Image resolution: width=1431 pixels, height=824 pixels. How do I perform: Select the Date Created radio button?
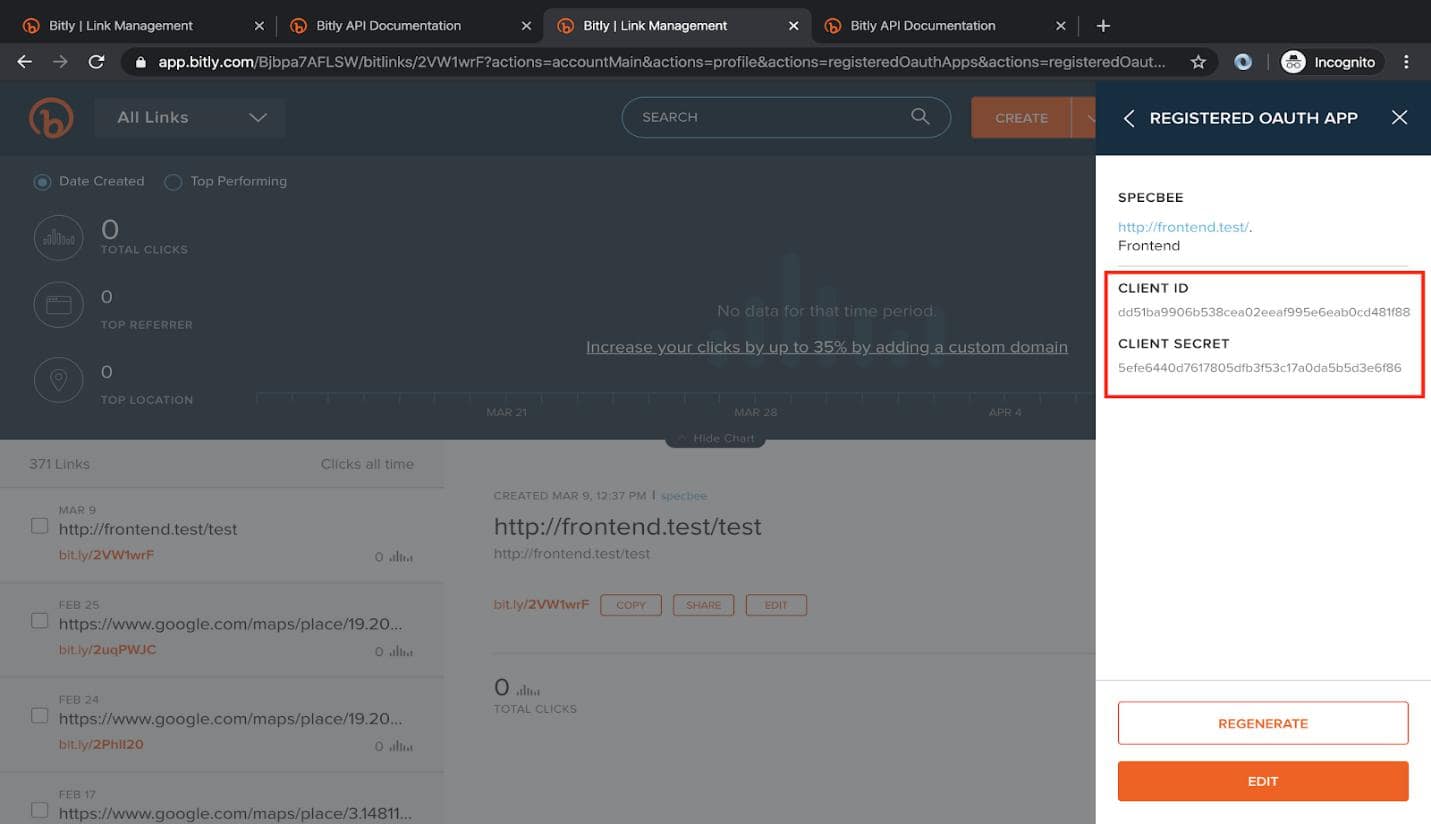(x=42, y=182)
